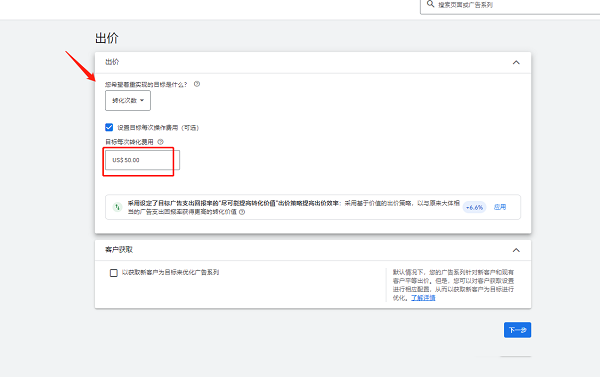Click the +6.6% uplift badge
Image resolution: width=600 pixels, height=377 pixels.
(x=474, y=207)
